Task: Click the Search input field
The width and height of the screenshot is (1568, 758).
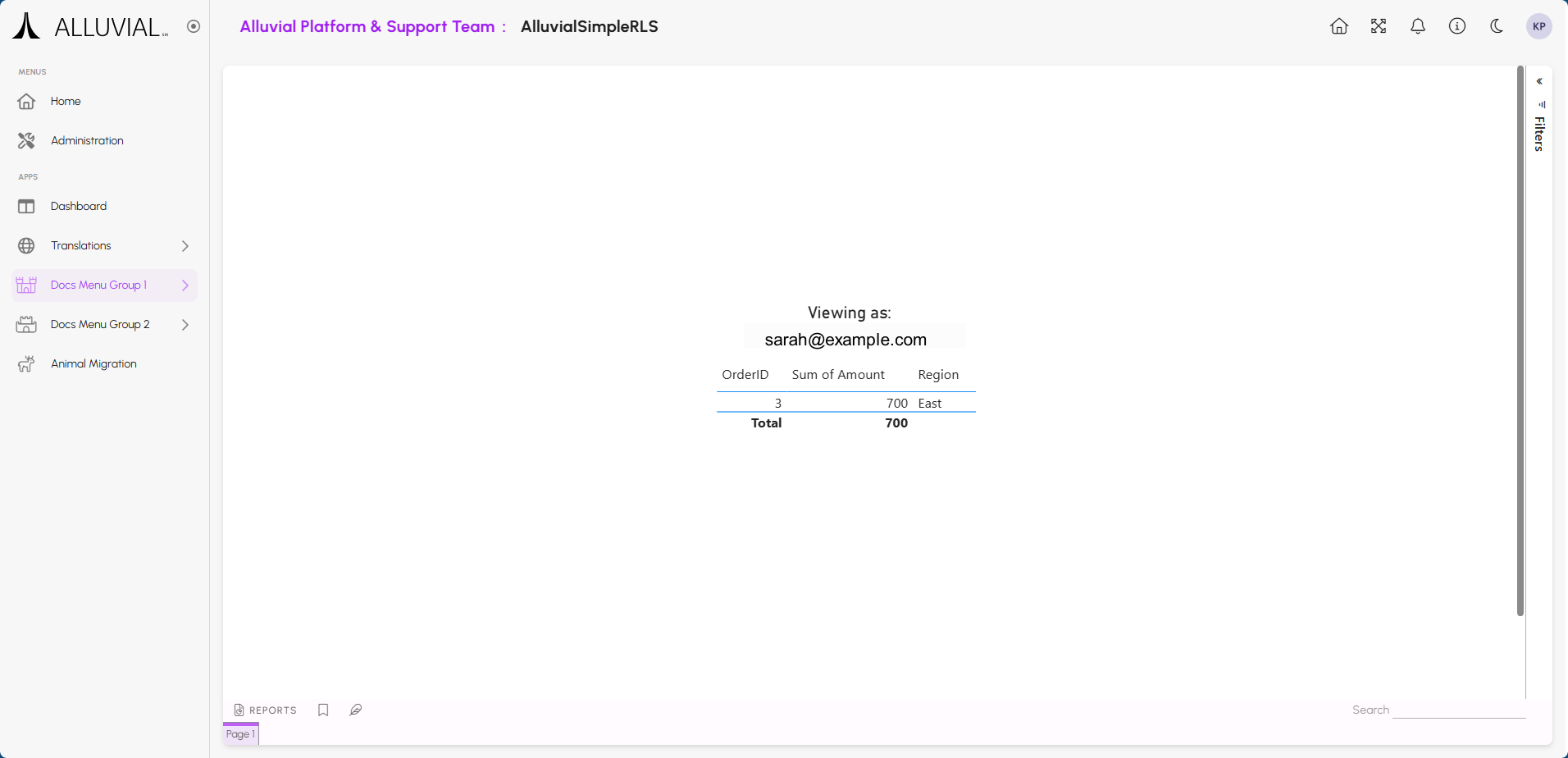Action: pyautogui.click(x=1459, y=710)
